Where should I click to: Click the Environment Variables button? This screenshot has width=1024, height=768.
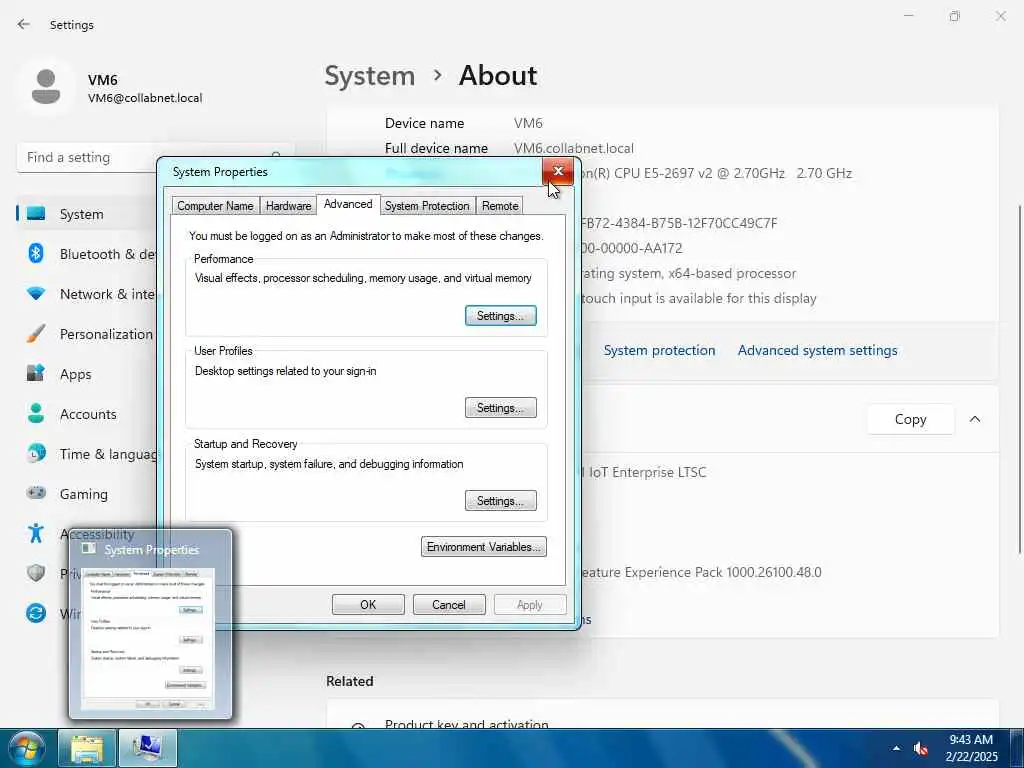pos(483,547)
